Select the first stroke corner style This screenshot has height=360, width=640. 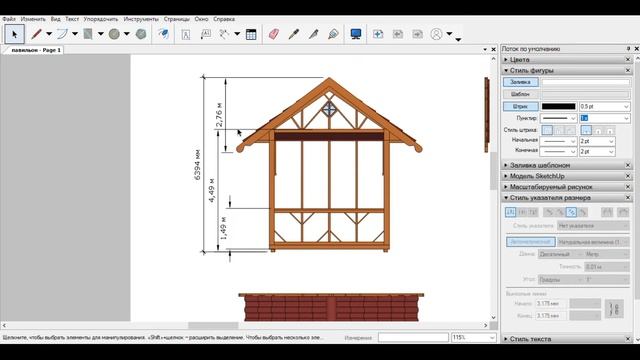pyautogui.click(x=547, y=130)
